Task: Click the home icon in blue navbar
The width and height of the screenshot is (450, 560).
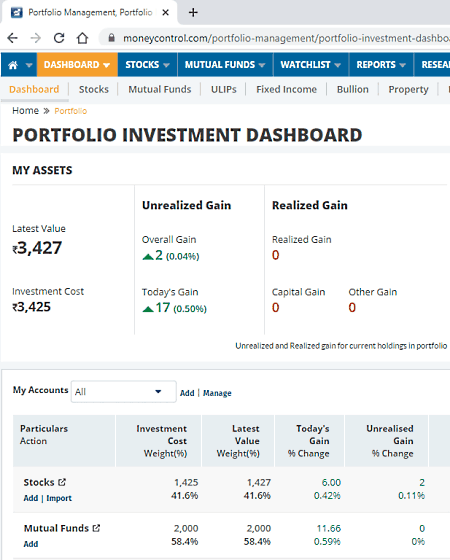Action: pyautogui.click(x=13, y=65)
